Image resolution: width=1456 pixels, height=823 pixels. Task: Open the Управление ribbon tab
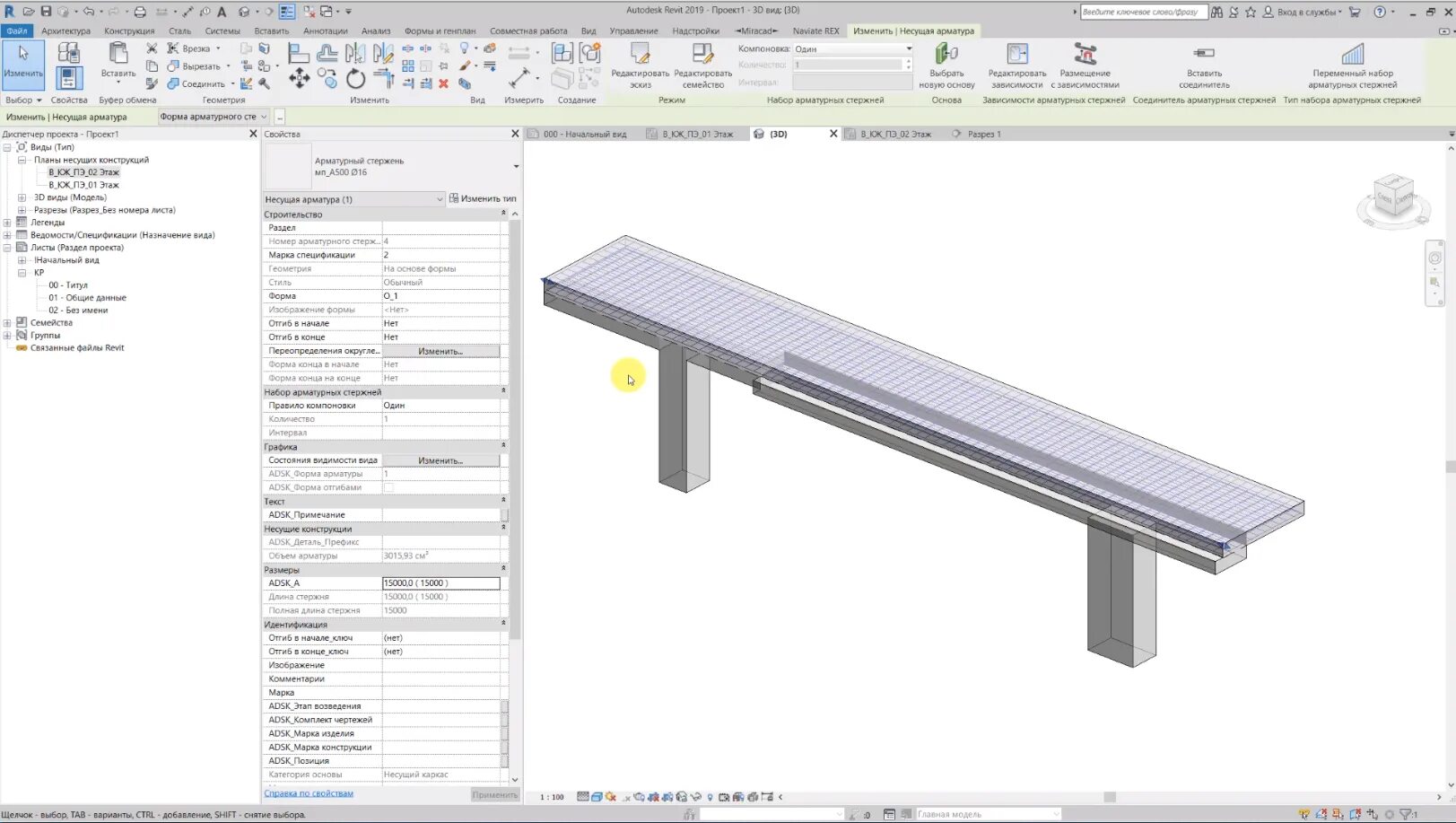point(633,31)
